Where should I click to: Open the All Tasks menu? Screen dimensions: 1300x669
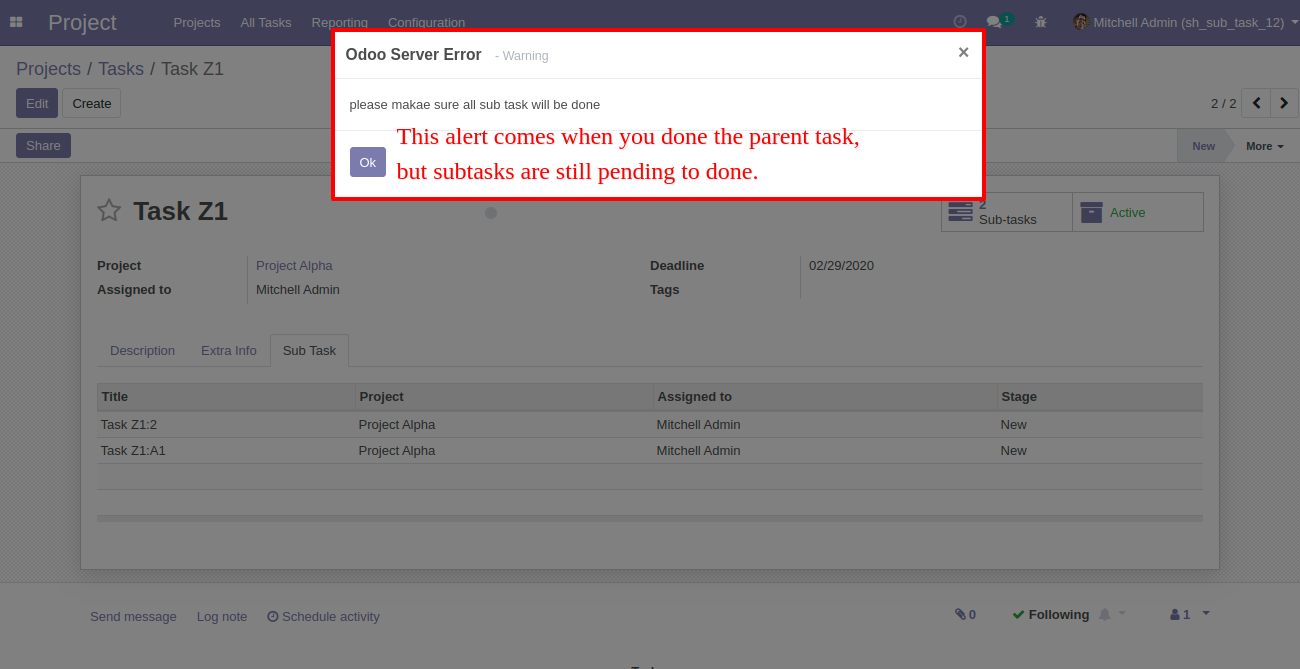pos(266,22)
